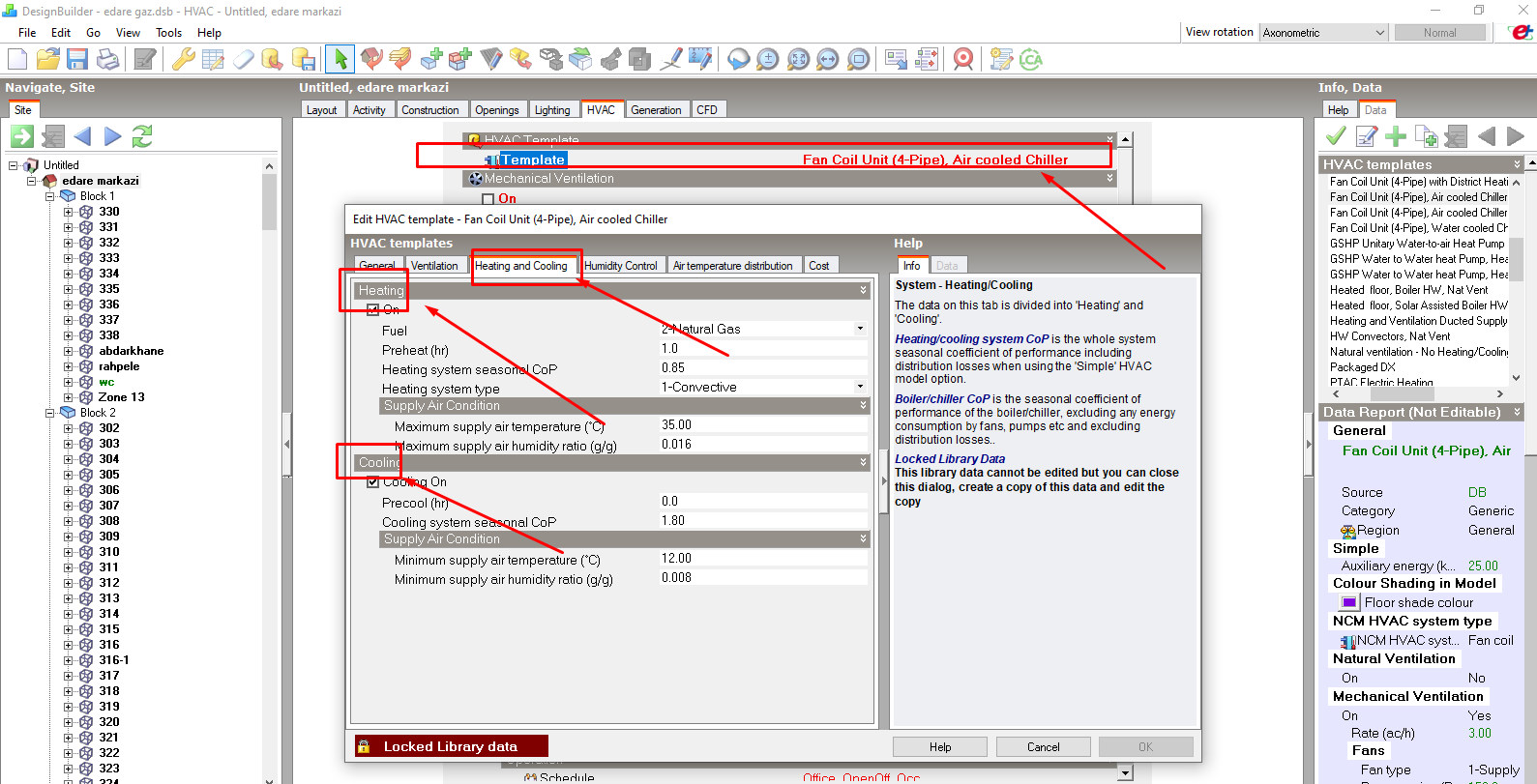Click the Heating/cooling system CoP link
The height and width of the screenshot is (784, 1537).
pos(972,339)
